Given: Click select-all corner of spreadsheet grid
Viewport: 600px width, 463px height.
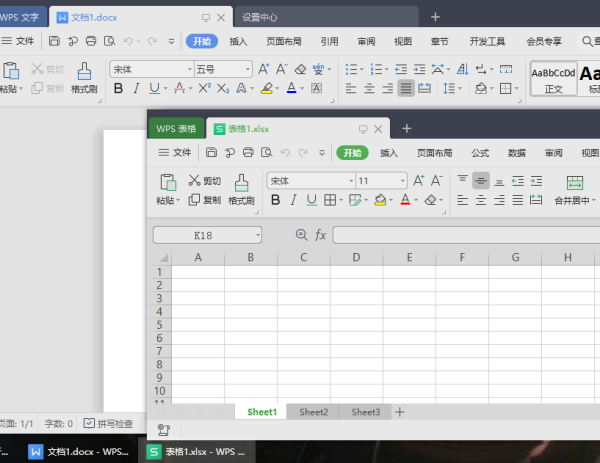Looking at the screenshot, I should tap(163, 257).
